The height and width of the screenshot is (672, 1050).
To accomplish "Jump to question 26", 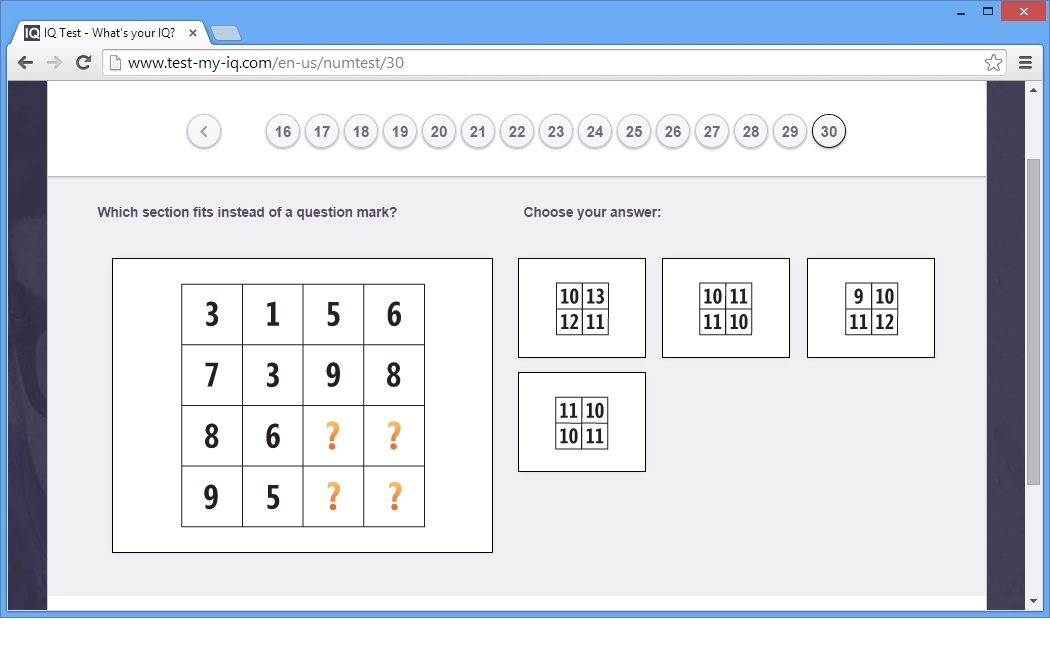I will point(673,131).
